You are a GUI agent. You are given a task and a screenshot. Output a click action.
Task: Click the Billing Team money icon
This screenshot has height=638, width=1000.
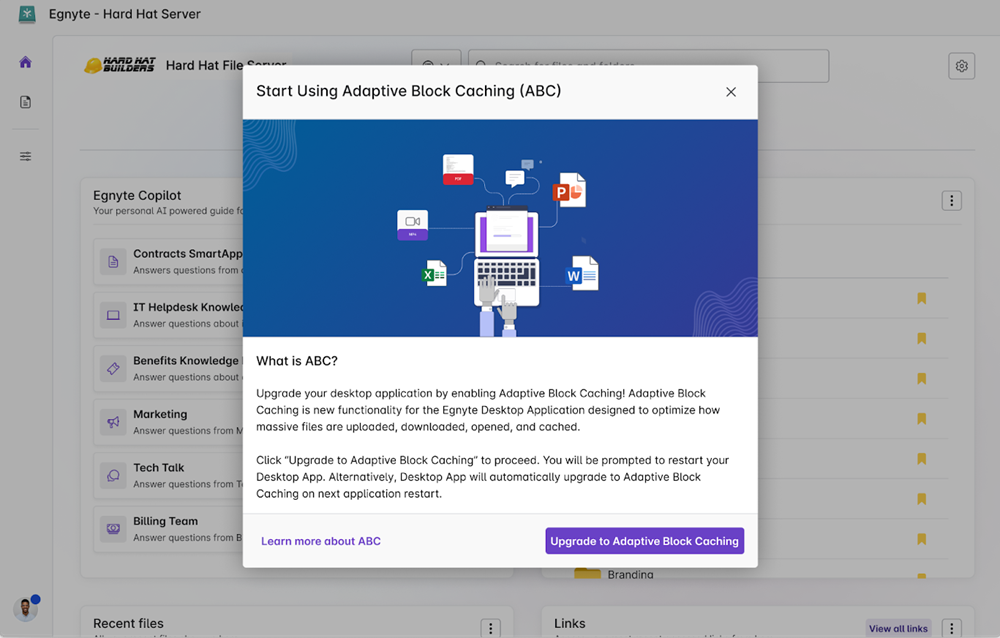113,528
